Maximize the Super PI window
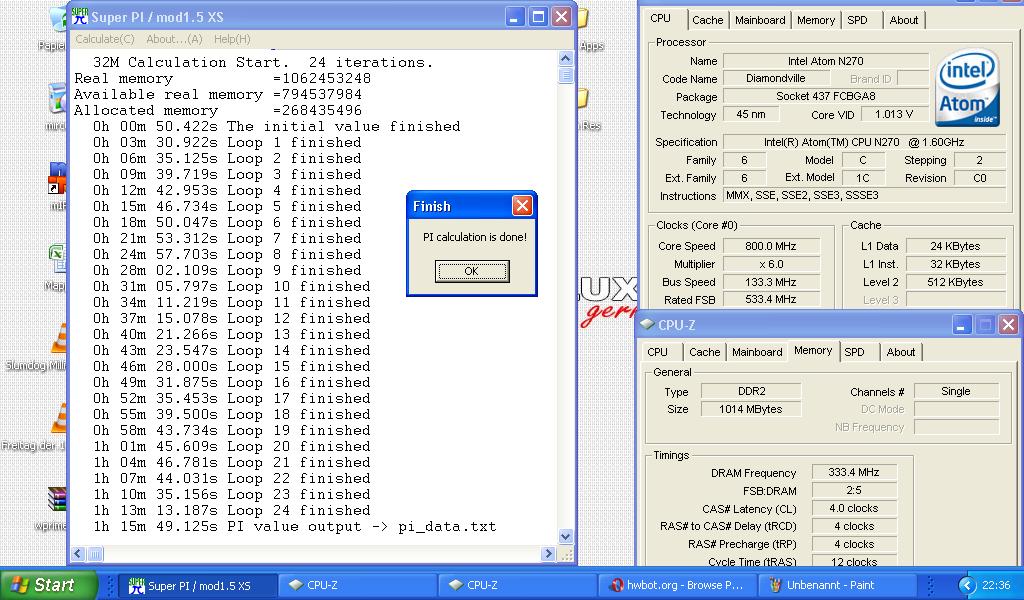The width and height of the screenshot is (1024, 600). point(538,17)
